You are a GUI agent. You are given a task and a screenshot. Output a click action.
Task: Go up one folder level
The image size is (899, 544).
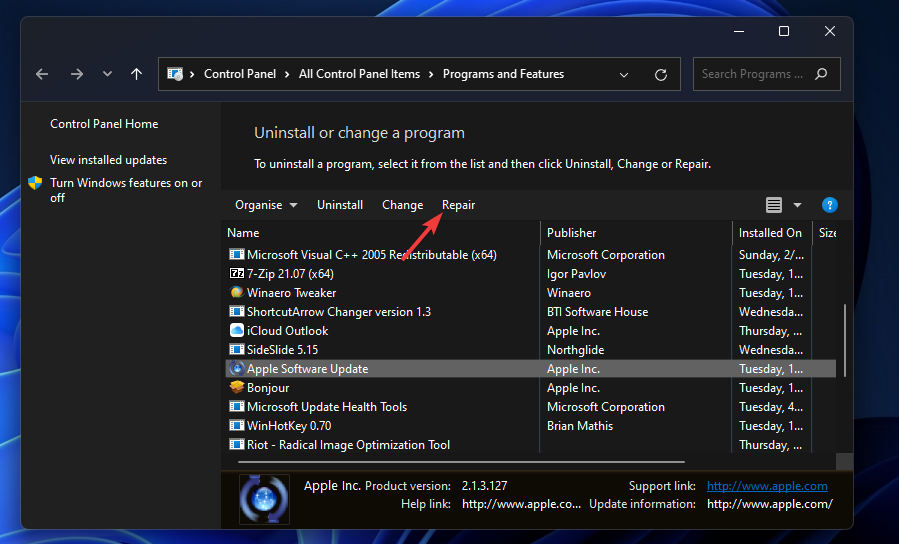[x=136, y=74]
